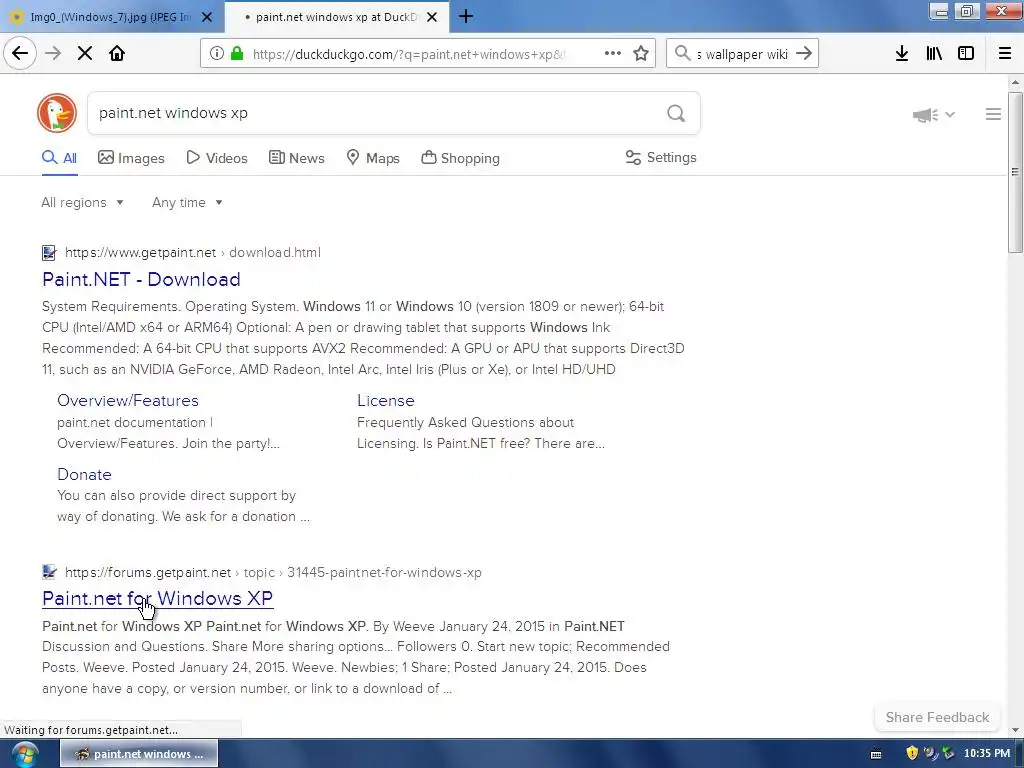Screen dimensions: 1024x768
Task: Show site information via the info icon
Action: click(217, 54)
